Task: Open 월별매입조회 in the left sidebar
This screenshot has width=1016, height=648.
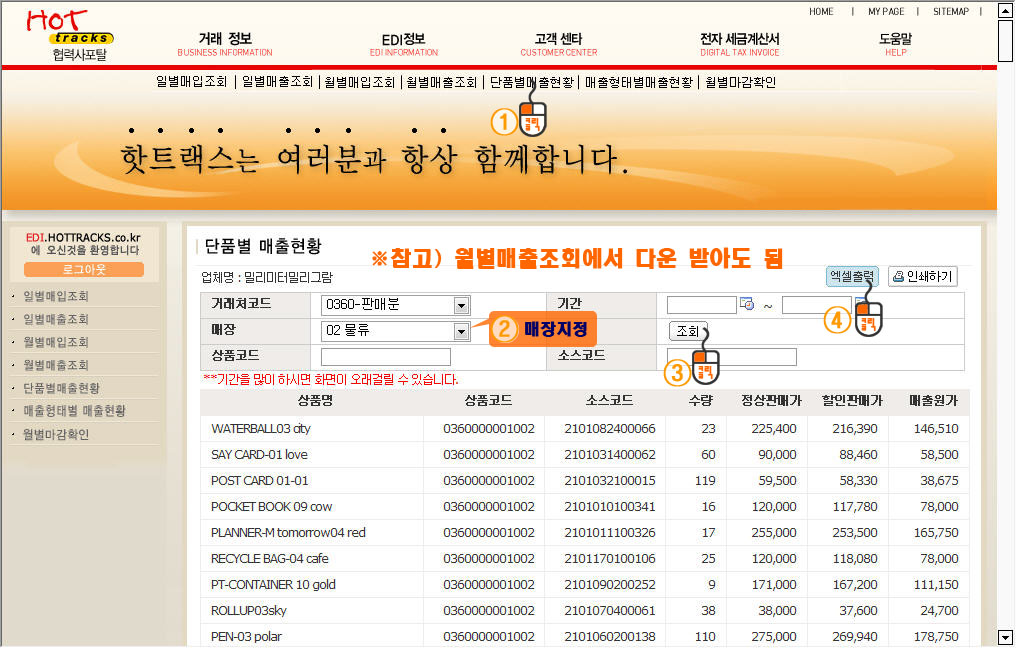Action: click(56, 342)
